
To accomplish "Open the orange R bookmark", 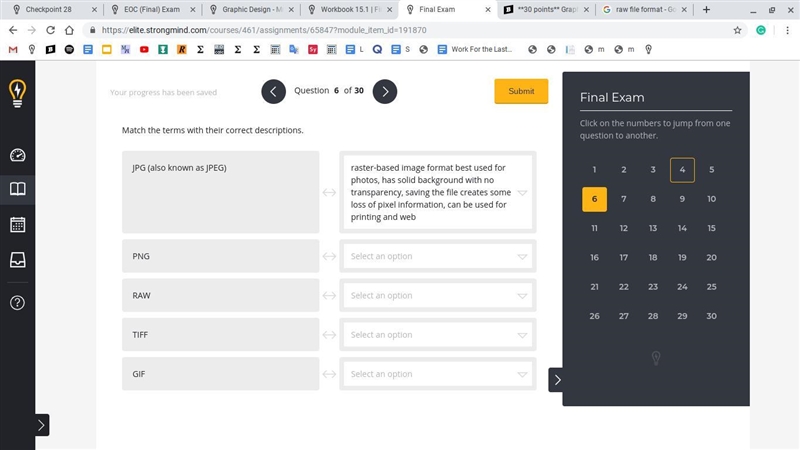I will click(182, 49).
